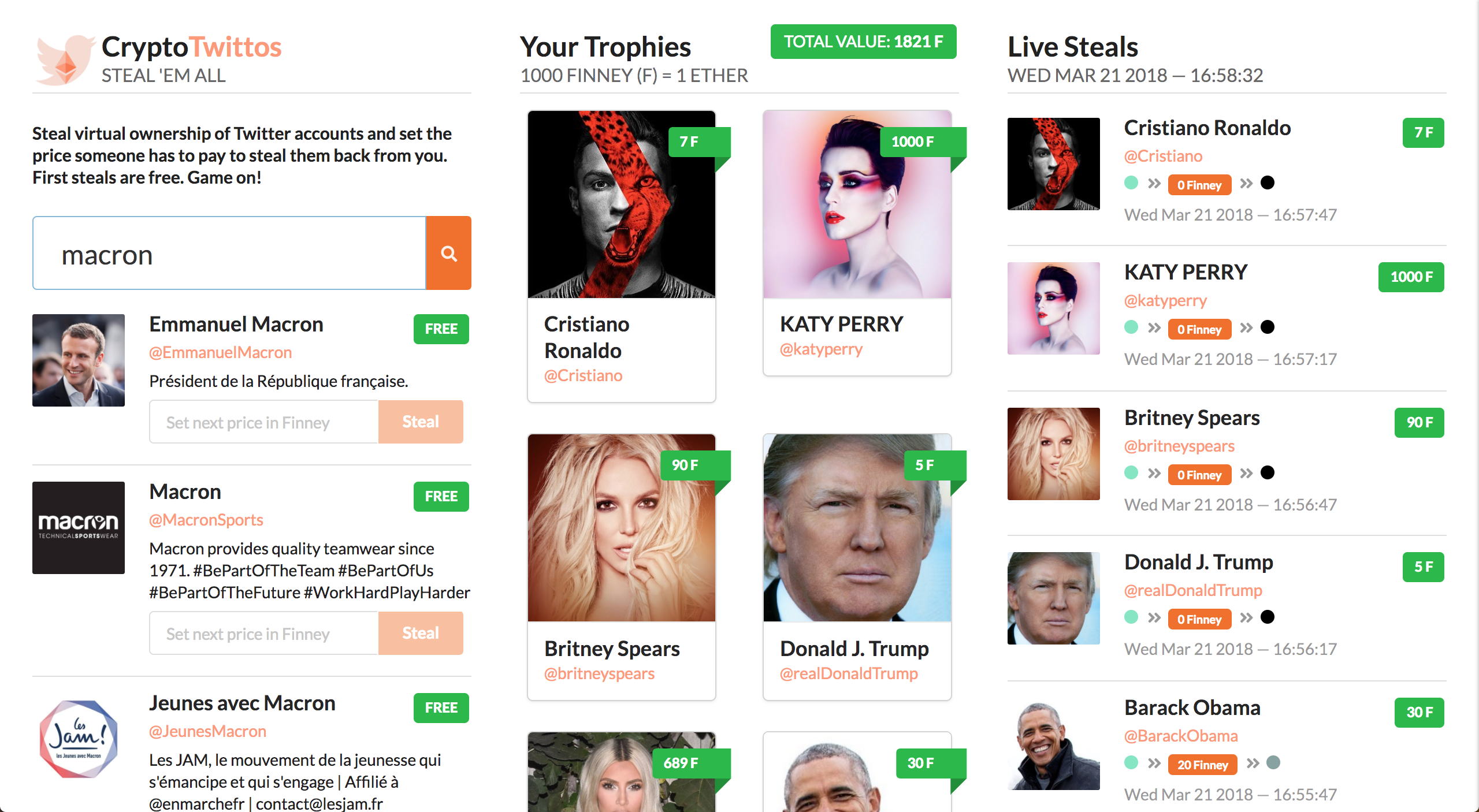Click price field for Emmanuel Macron

264,422
